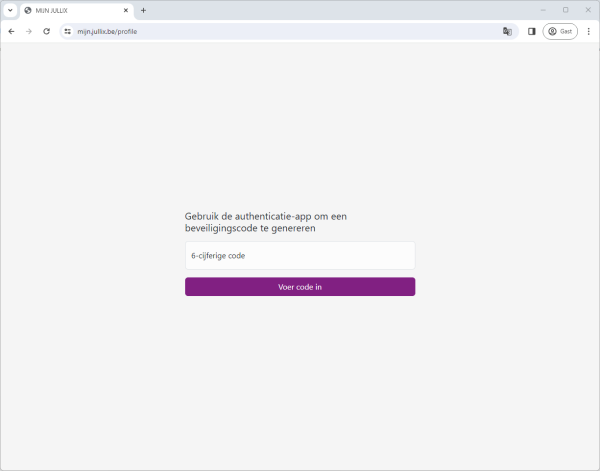Open Chrome's three-dot menu
The image size is (600, 471).
[x=588, y=31]
